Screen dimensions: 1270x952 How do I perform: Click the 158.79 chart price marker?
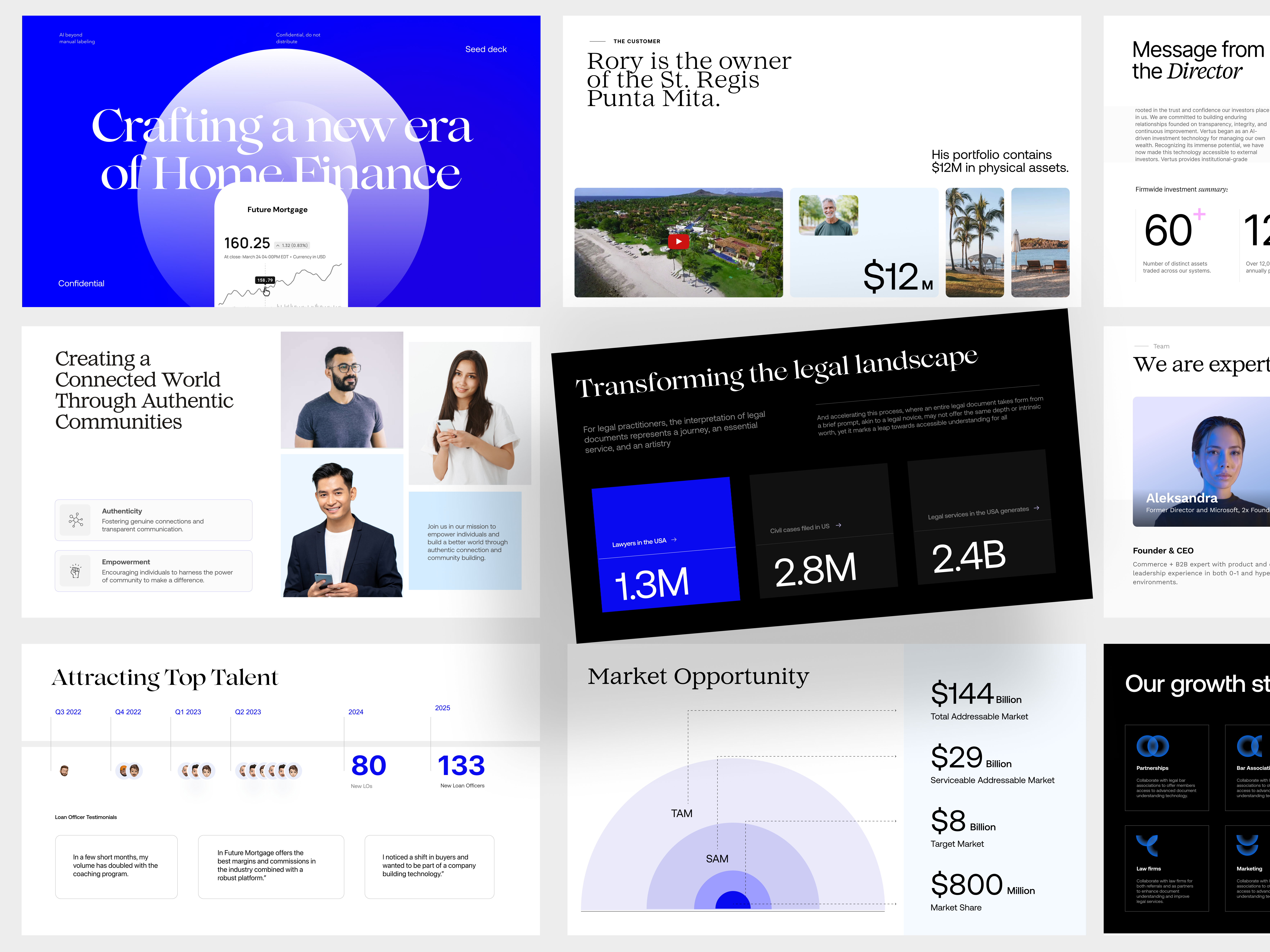click(x=265, y=280)
